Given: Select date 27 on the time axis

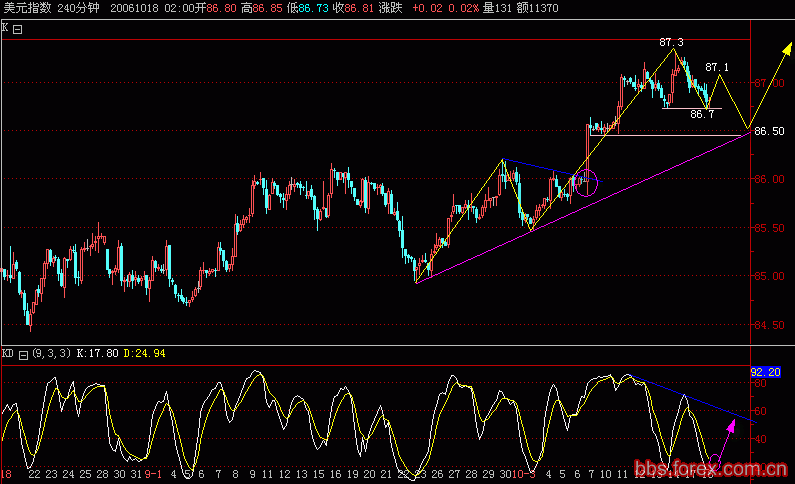Looking at the screenshot, I should pos(454,474).
